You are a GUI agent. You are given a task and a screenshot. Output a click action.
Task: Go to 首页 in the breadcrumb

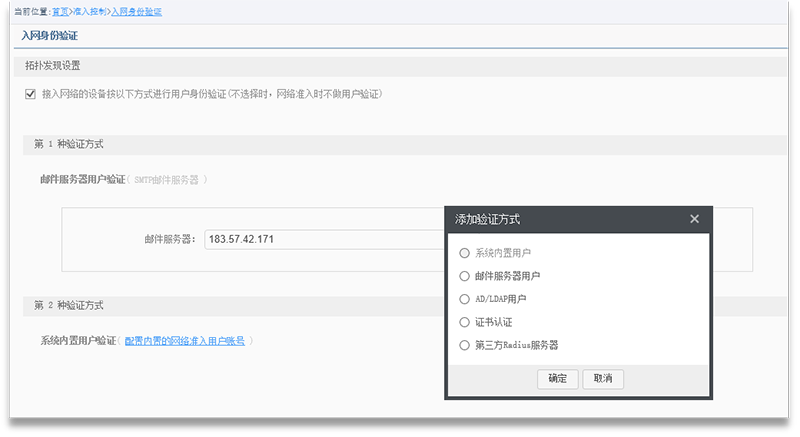tap(60, 11)
